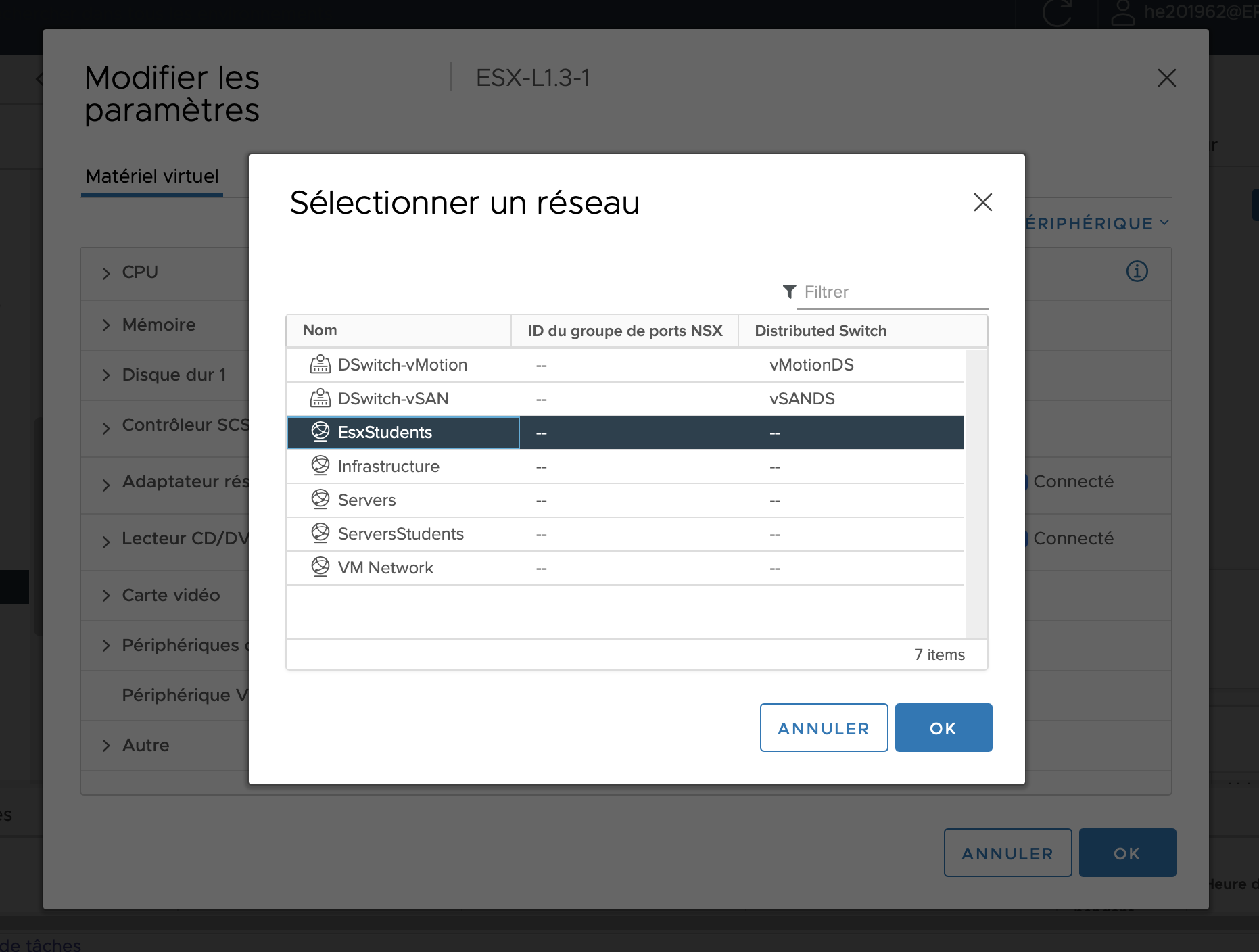Click the network list vertical scrollbar
Viewport: 1259px width, 952px height.
click(976, 494)
